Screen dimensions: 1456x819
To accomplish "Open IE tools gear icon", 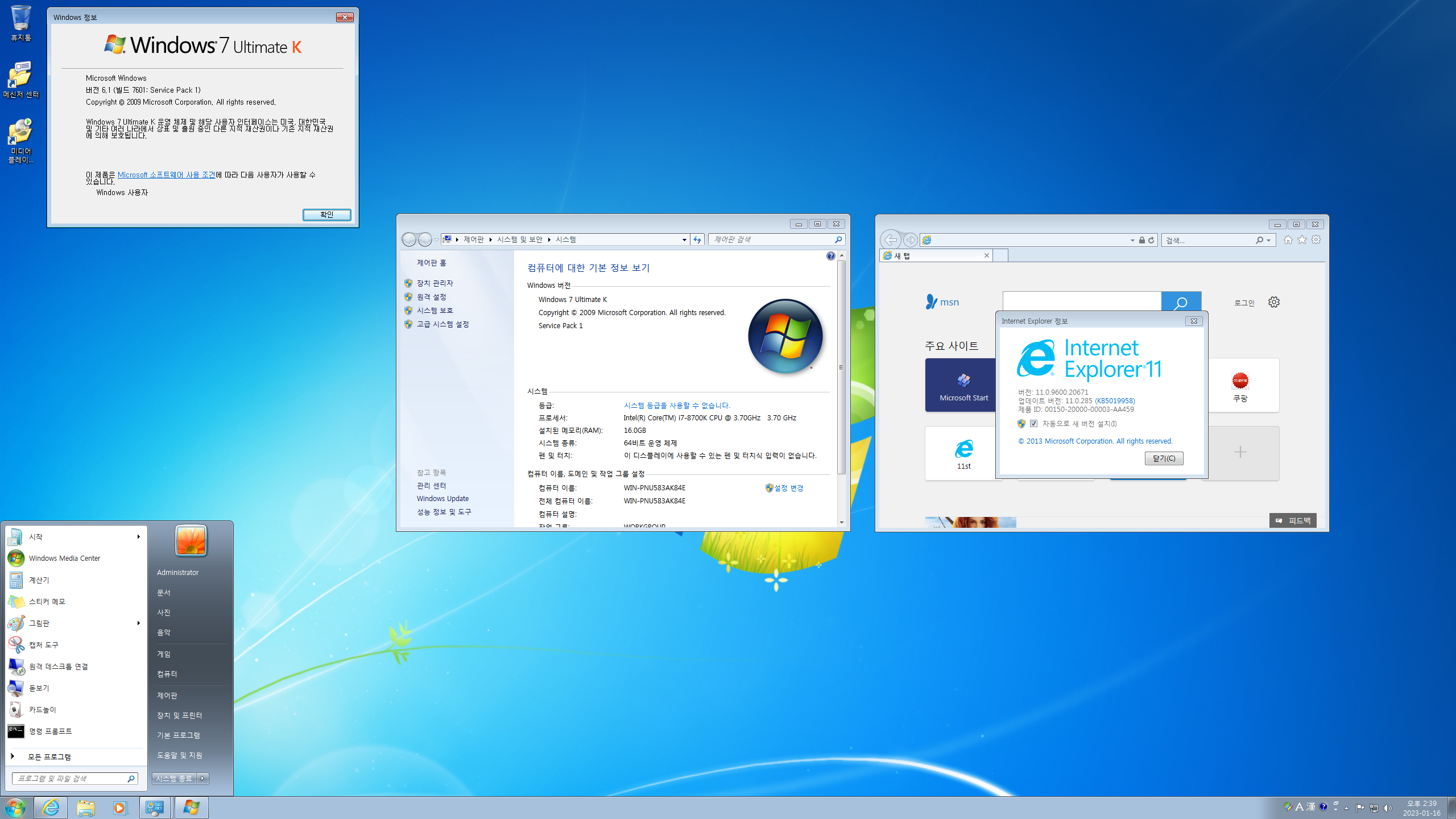I will (x=1316, y=240).
